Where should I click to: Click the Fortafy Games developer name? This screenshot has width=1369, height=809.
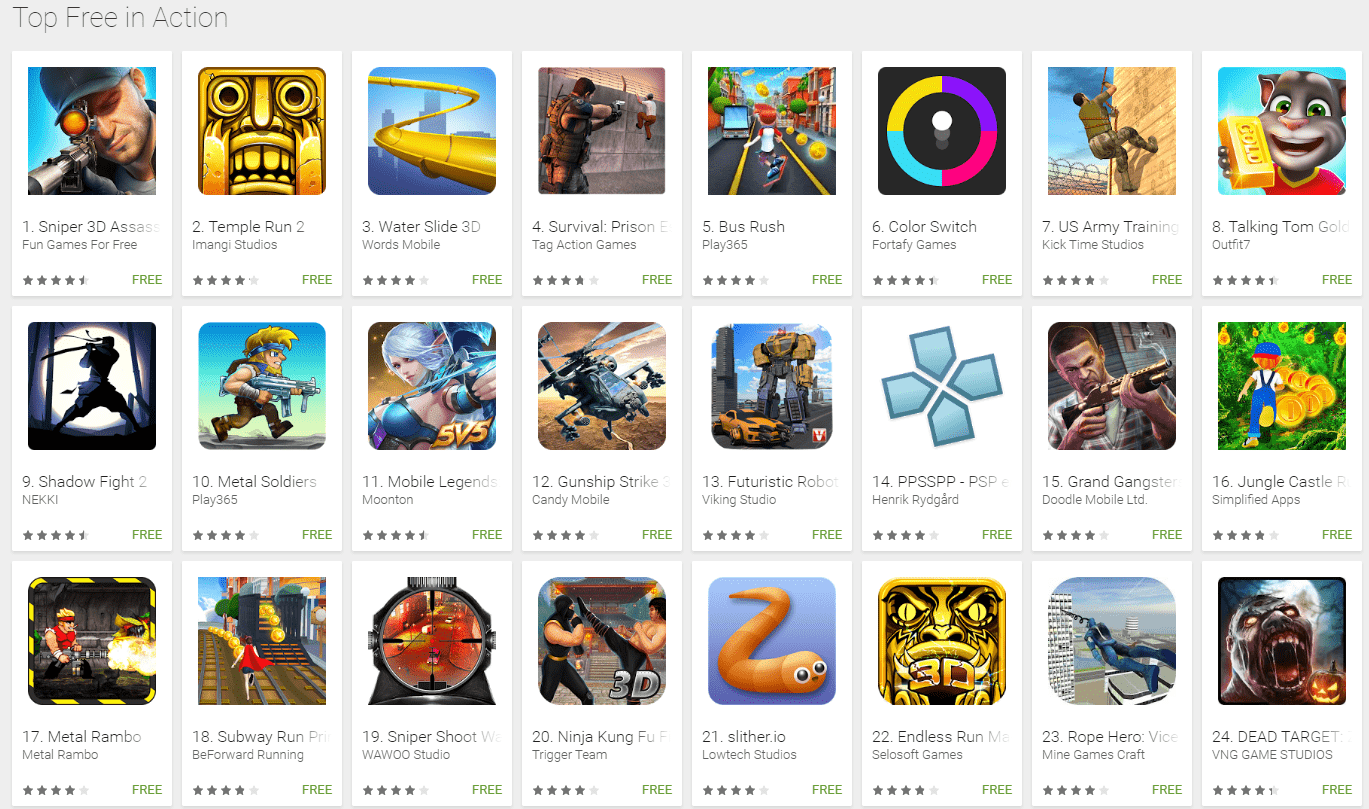[x=914, y=245]
